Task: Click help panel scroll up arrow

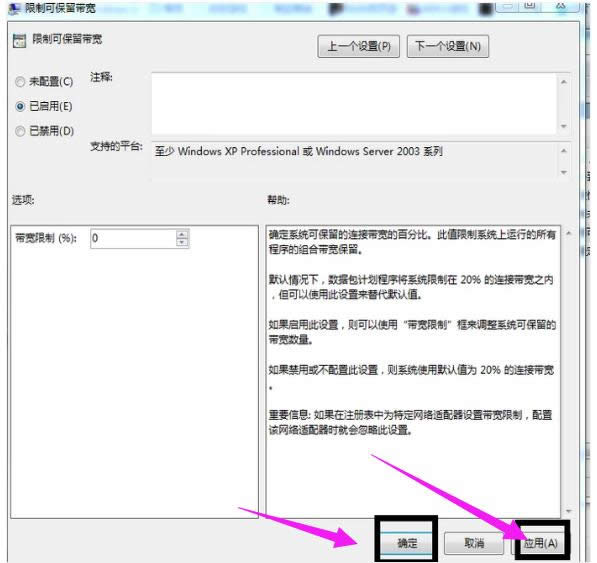Action: pos(568,233)
